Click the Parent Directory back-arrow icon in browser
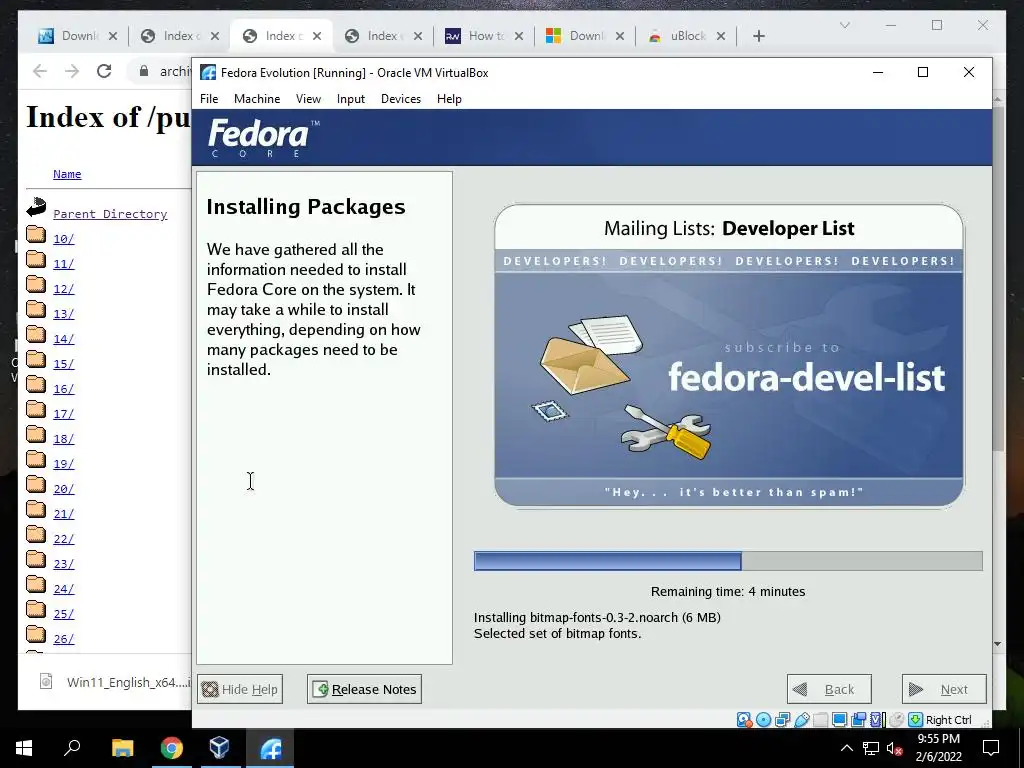Screen dimensions: 1024x768 [x=37, y=208]
